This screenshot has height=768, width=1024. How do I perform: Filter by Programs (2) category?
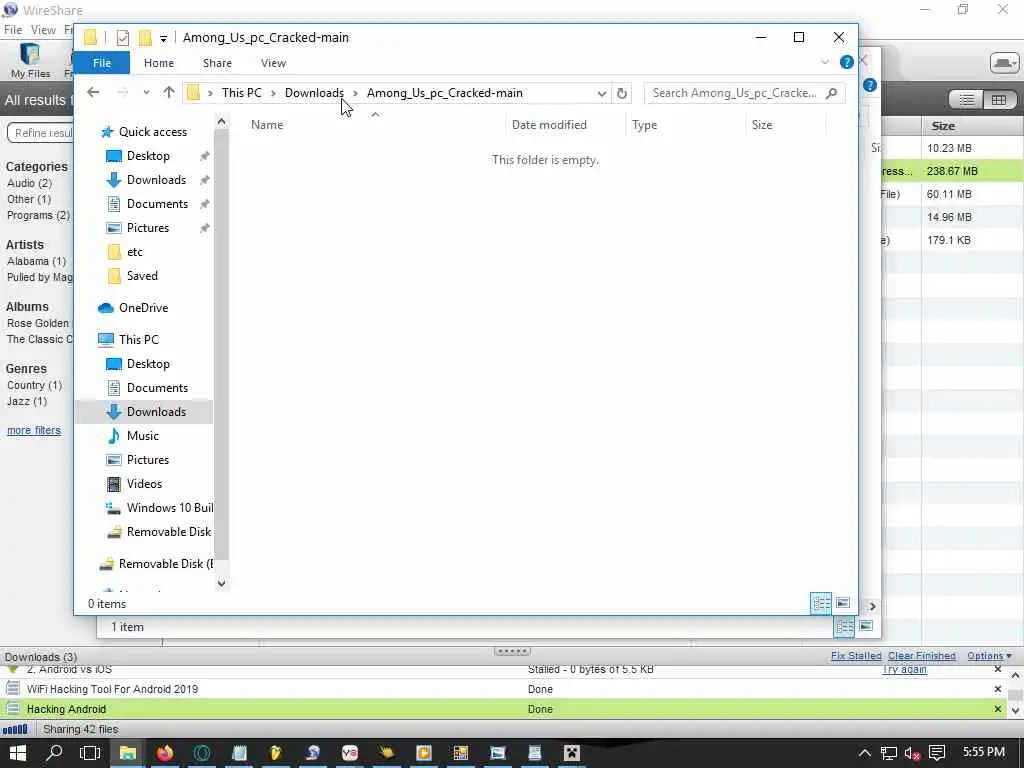point(39,216)
